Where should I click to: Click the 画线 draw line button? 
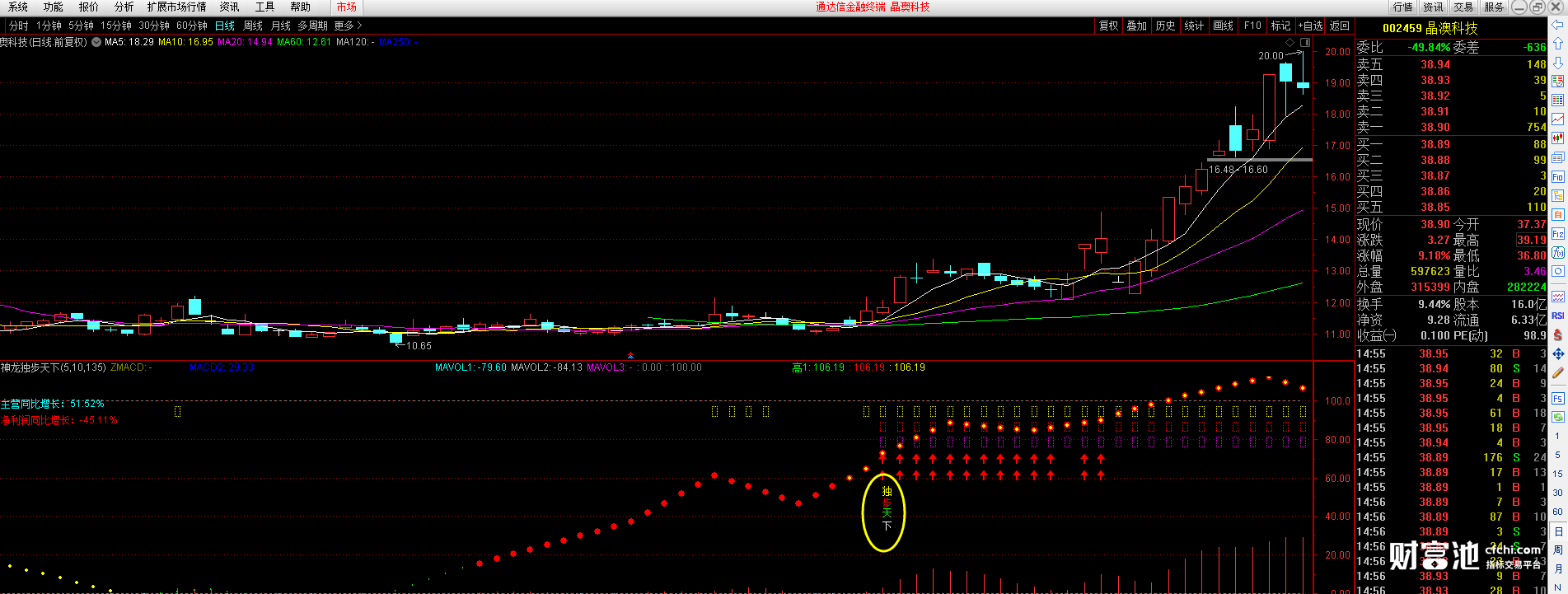[x=1224, y=26]
